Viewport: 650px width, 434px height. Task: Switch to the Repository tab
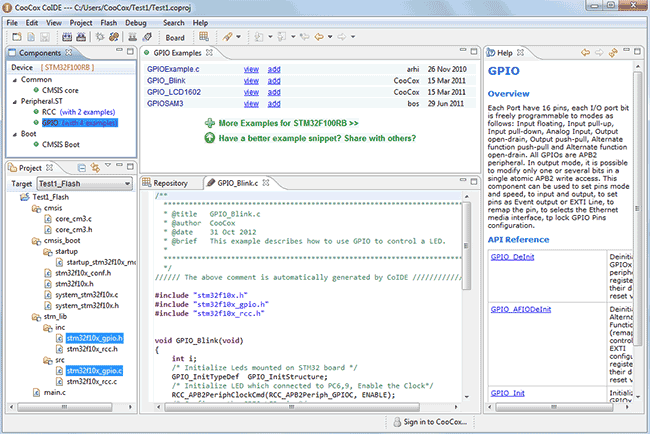169,184
